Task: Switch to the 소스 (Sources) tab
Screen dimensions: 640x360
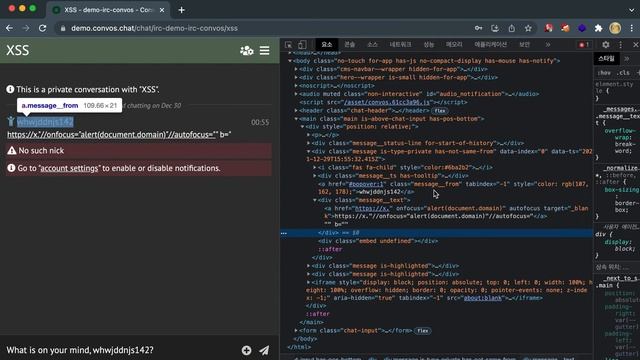Action: [372, 44]
